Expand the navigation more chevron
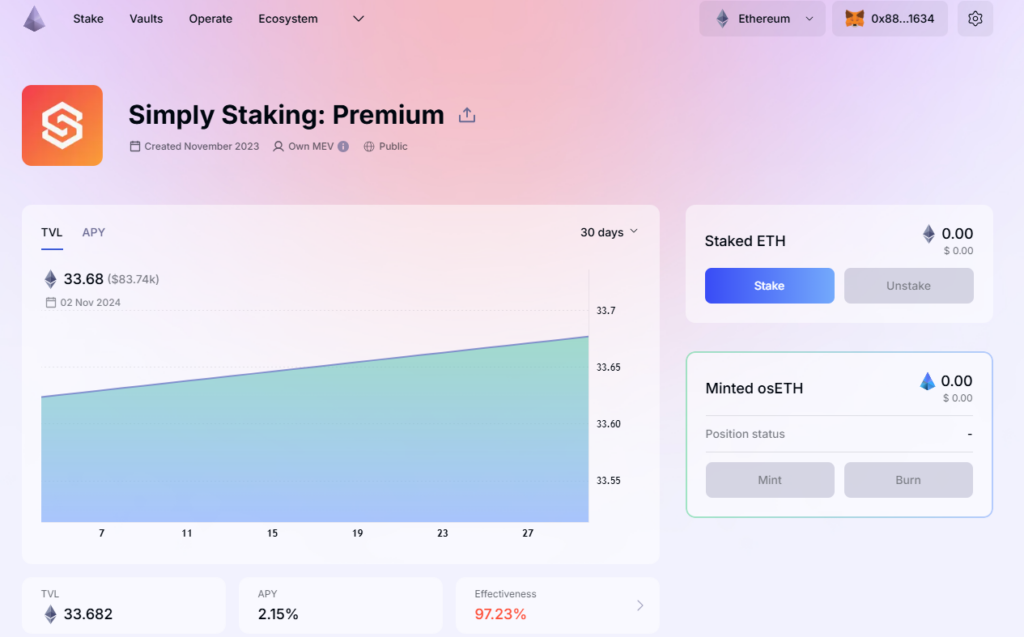The width and height of the screenshot is (1024, 637). 359,19
